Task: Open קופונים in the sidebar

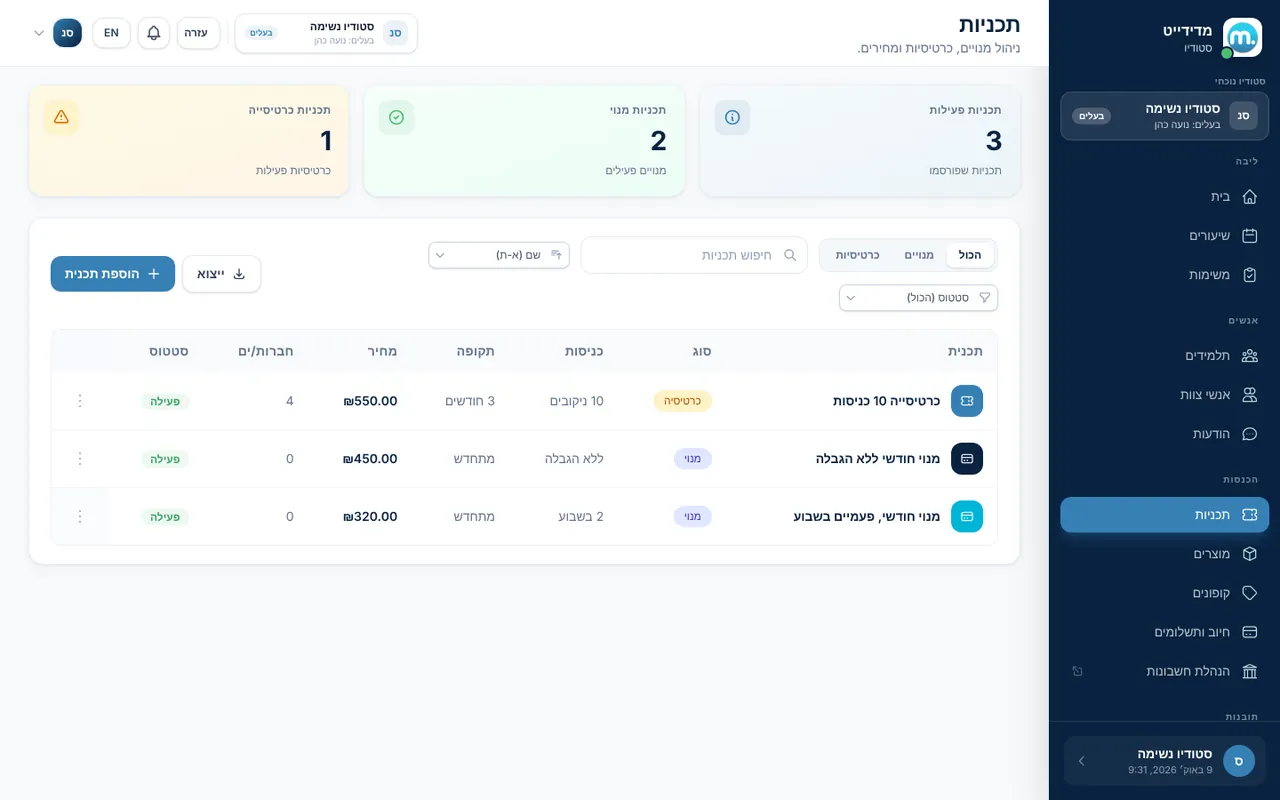Action: pyautogui.click(x=1164, y=593)
